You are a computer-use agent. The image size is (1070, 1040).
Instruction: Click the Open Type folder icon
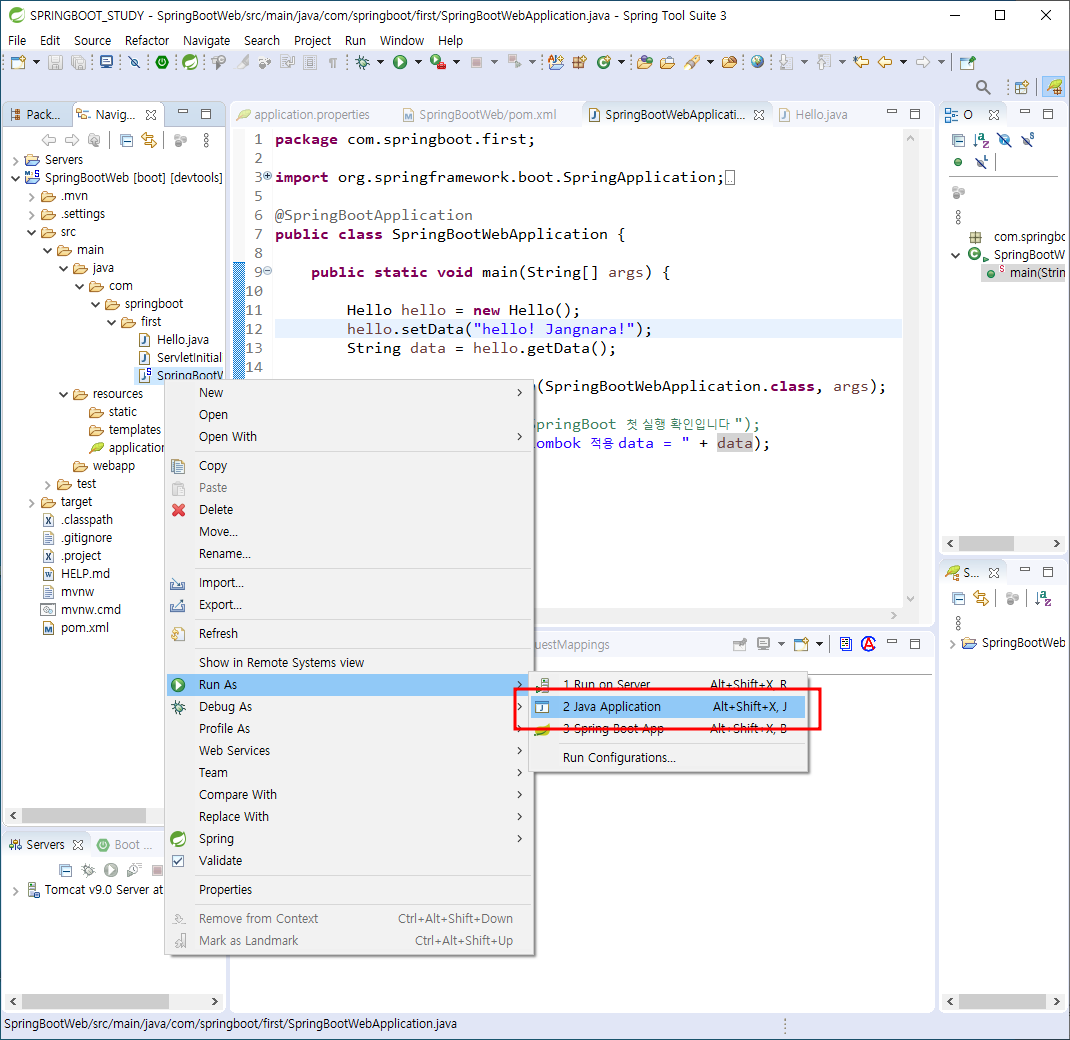tap(644, 63)
